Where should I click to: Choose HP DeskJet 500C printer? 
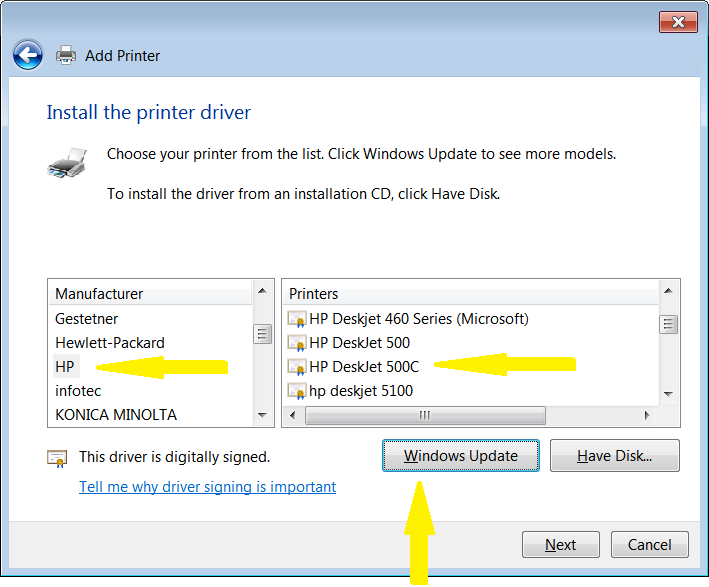pos(364,367)
